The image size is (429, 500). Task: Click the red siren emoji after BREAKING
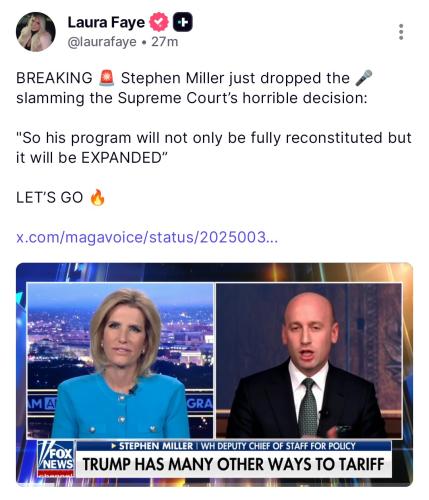(107, 78)
